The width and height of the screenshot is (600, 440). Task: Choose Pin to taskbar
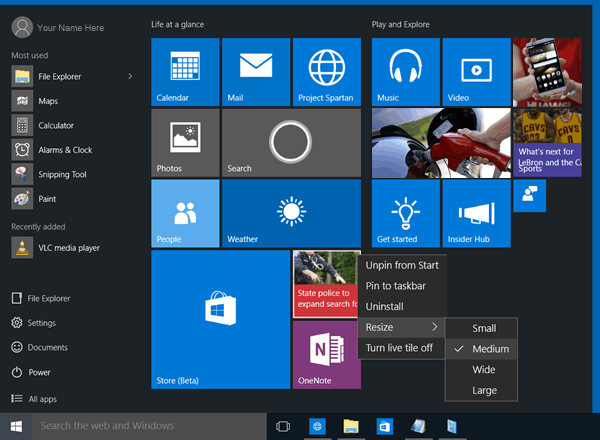tap(396, 286)
